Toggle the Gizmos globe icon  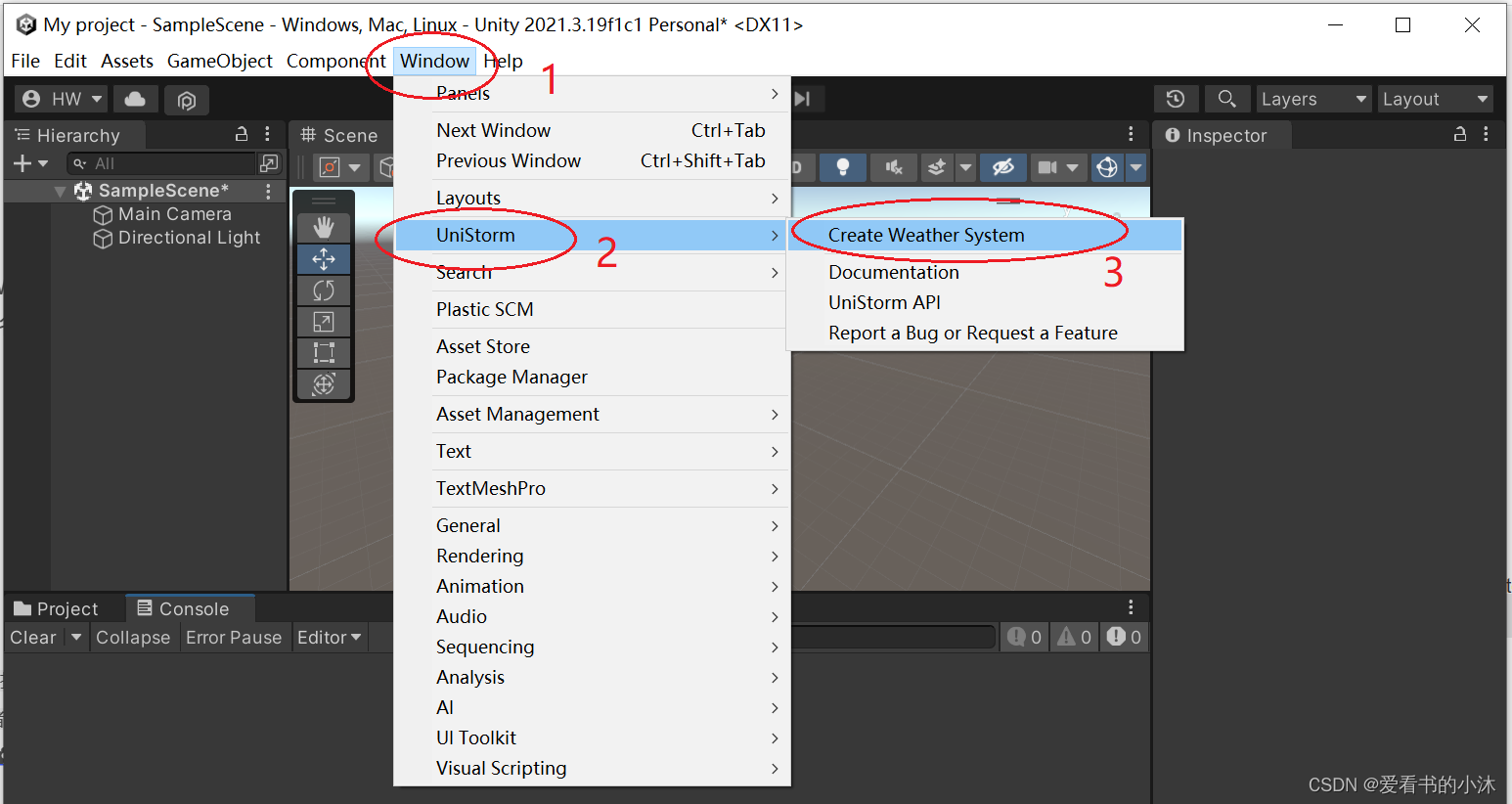pos(1107,167)
